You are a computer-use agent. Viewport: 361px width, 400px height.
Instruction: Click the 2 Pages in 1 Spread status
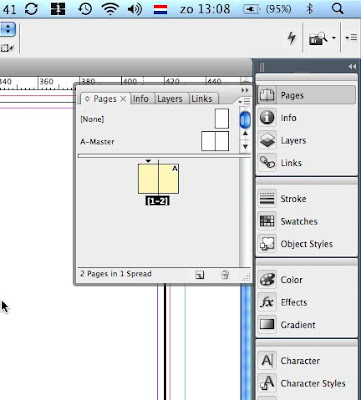[x=116, y=274]
